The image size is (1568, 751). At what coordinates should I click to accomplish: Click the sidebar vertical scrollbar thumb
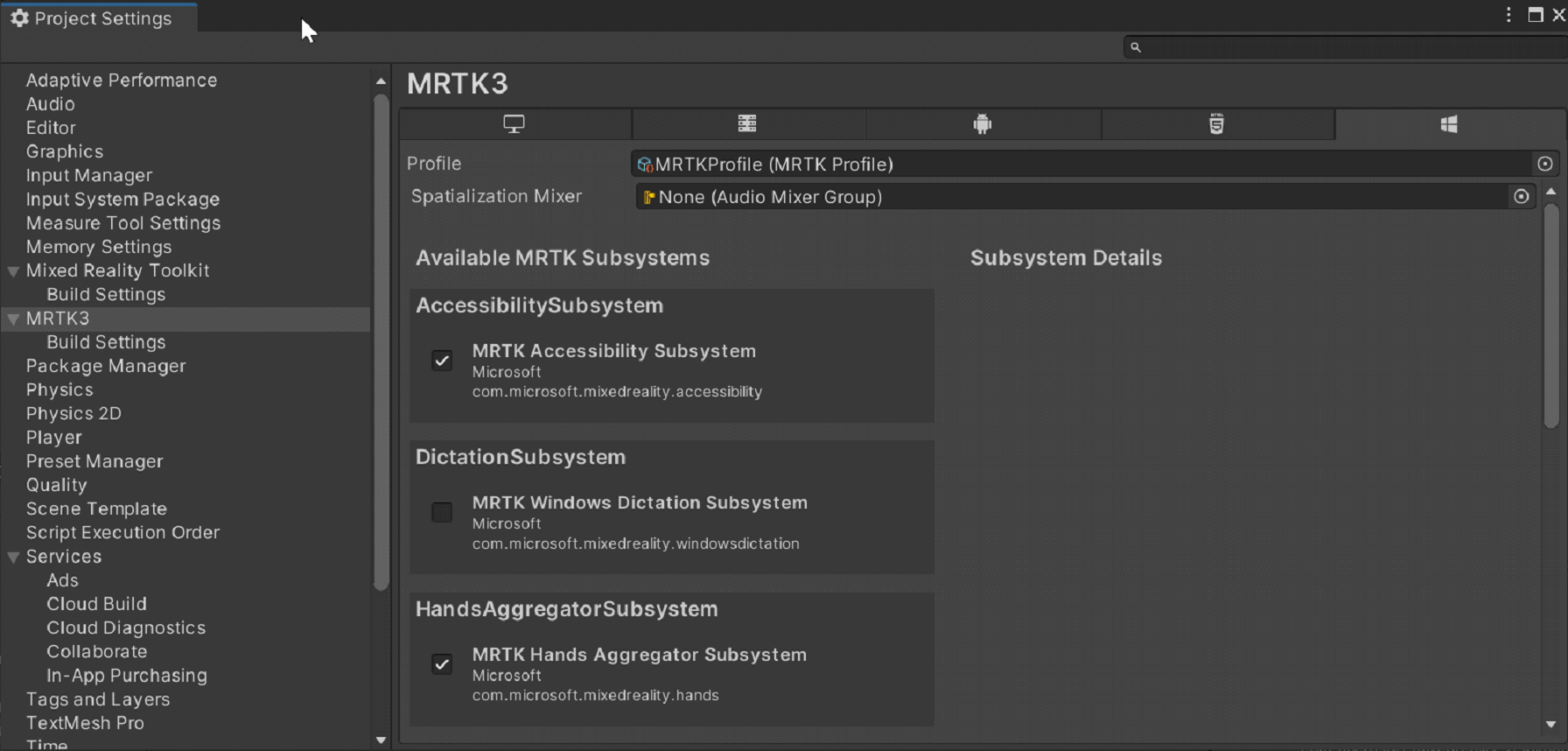click(381, 342)
